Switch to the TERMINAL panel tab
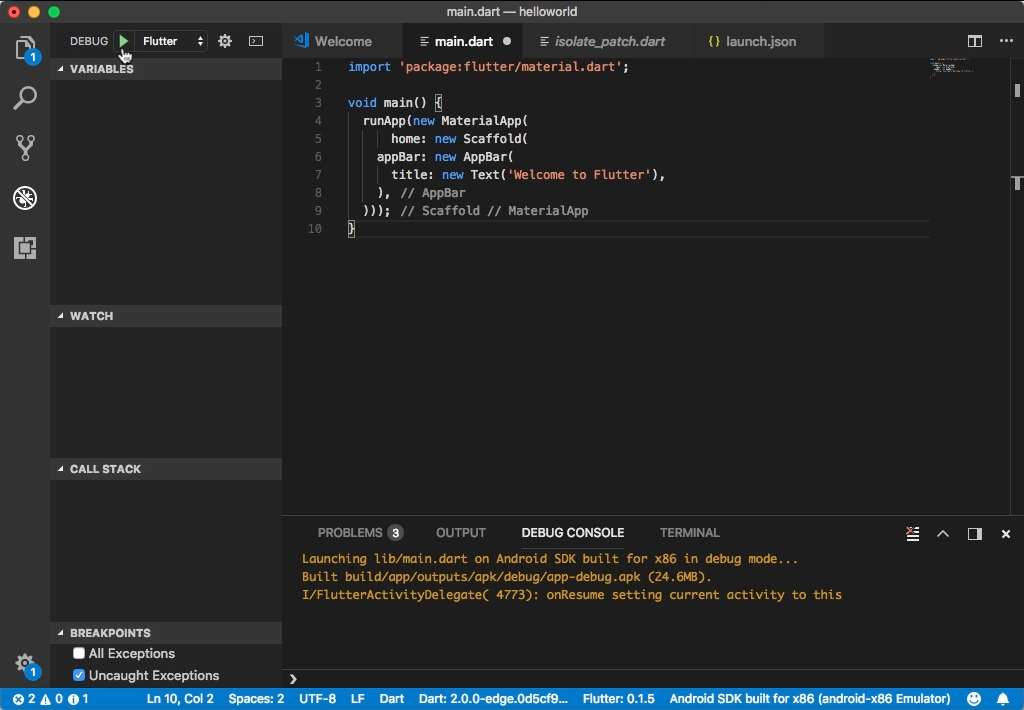The image size is (1024, 710). tap(690, 532)
